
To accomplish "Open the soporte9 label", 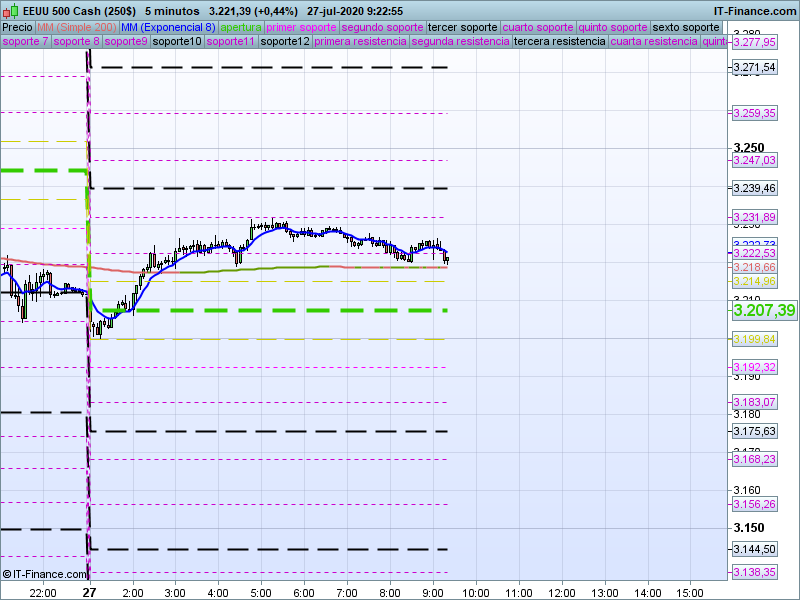I will tap(126, 41).
